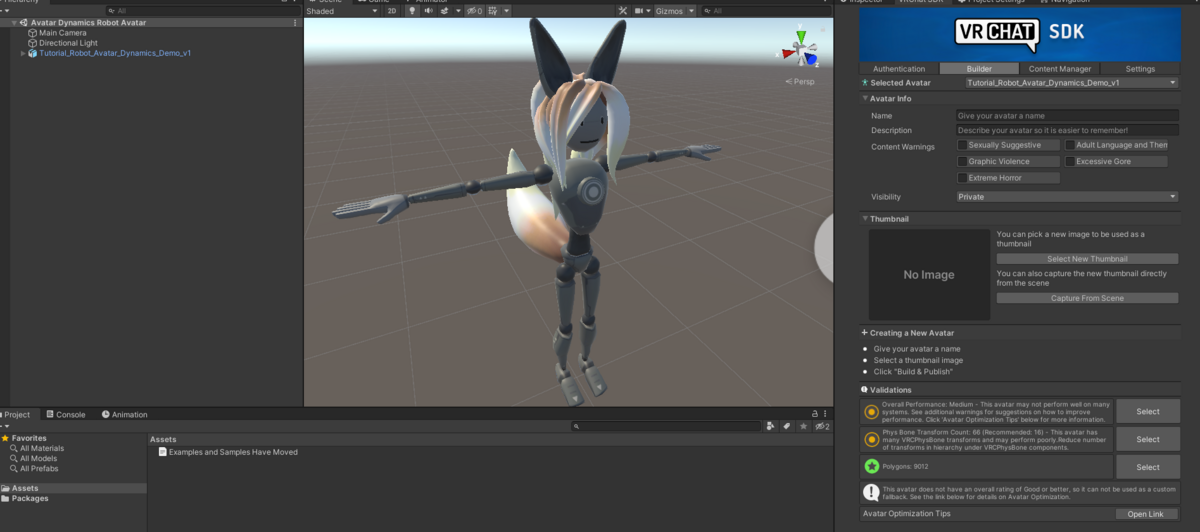This screenshot has height=532, width=1200.
Task: Click the avatar Name input field
Action: (x=1067, y=116)
